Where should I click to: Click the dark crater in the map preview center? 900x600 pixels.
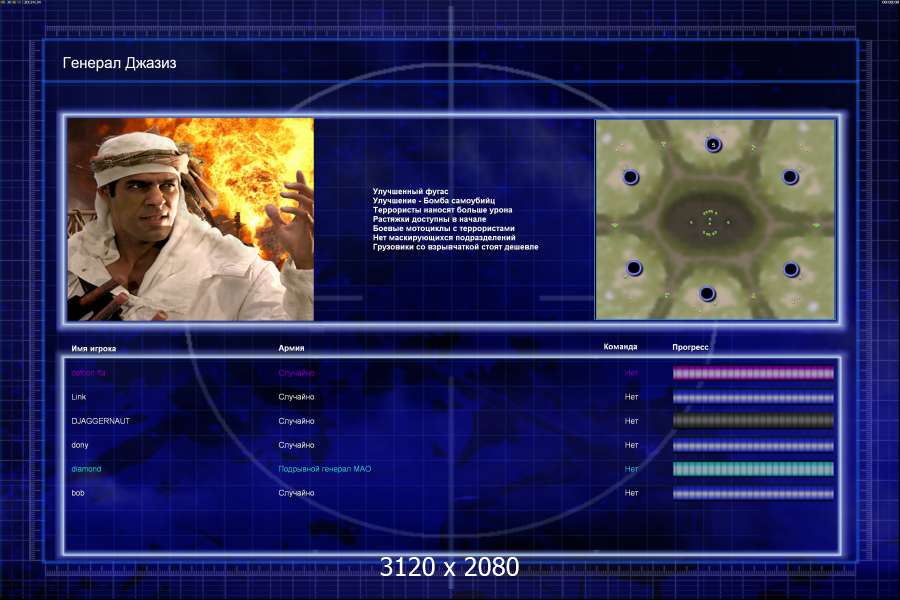pos(711,220)
